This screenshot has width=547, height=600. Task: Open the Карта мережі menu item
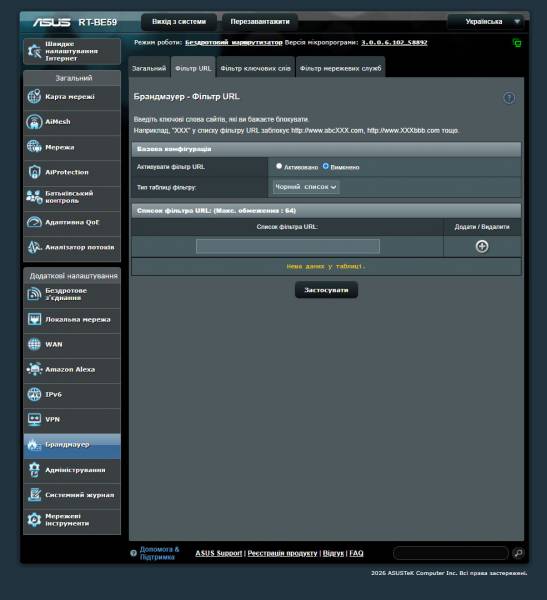(72, 97)
